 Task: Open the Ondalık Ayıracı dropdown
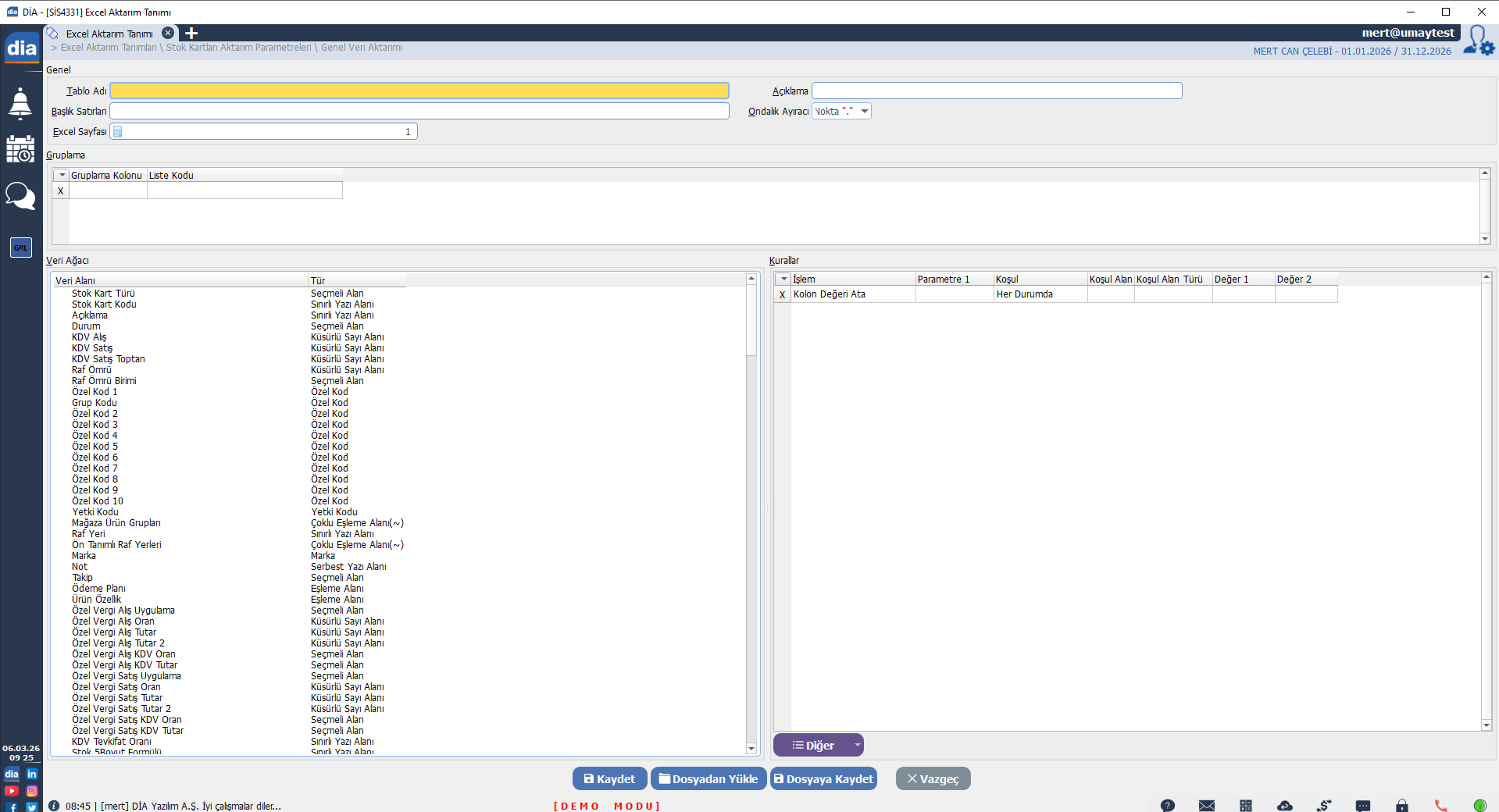click(x=864, y=112)
